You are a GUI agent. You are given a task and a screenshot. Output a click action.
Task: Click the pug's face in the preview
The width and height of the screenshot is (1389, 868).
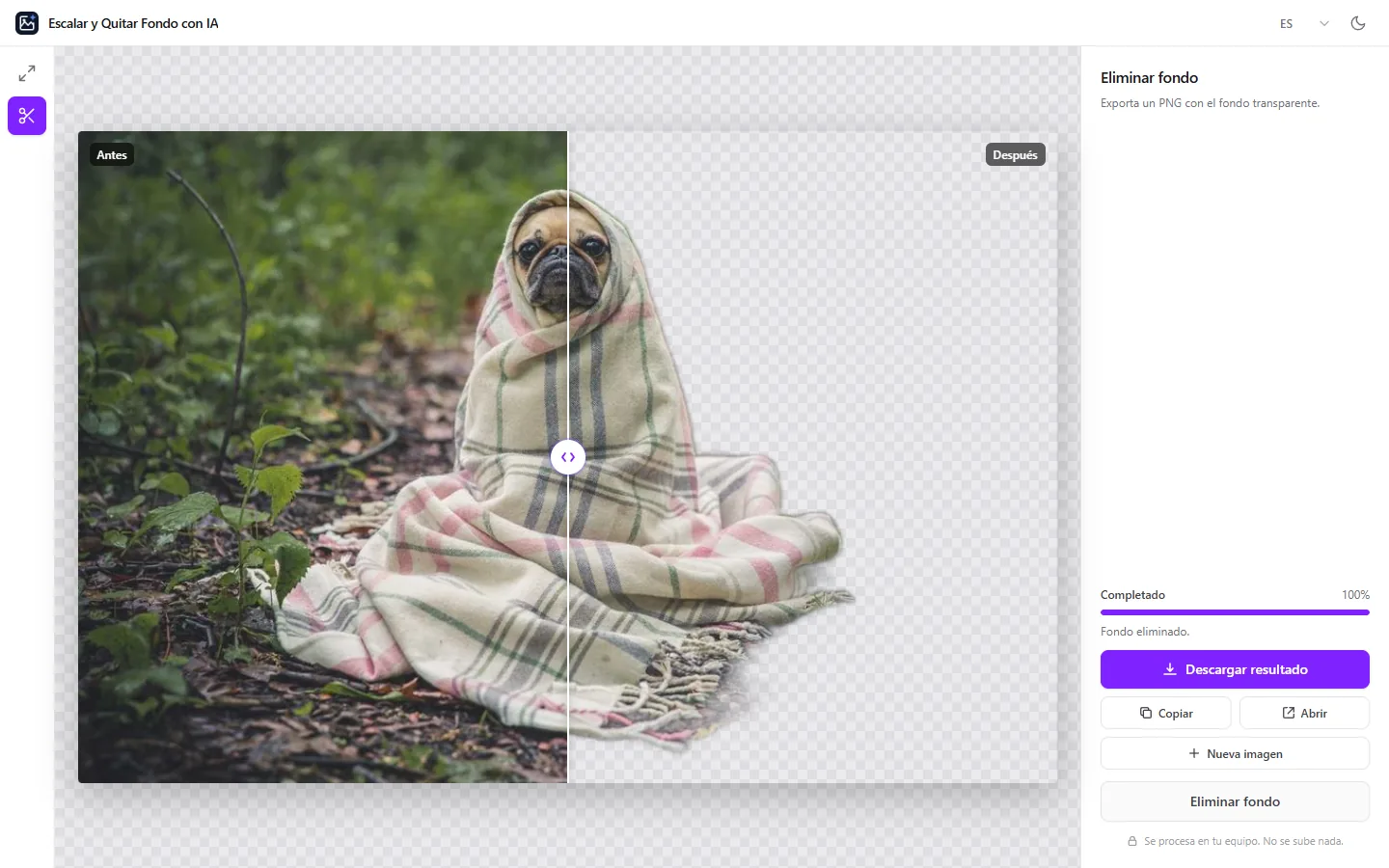pos(561,258)
